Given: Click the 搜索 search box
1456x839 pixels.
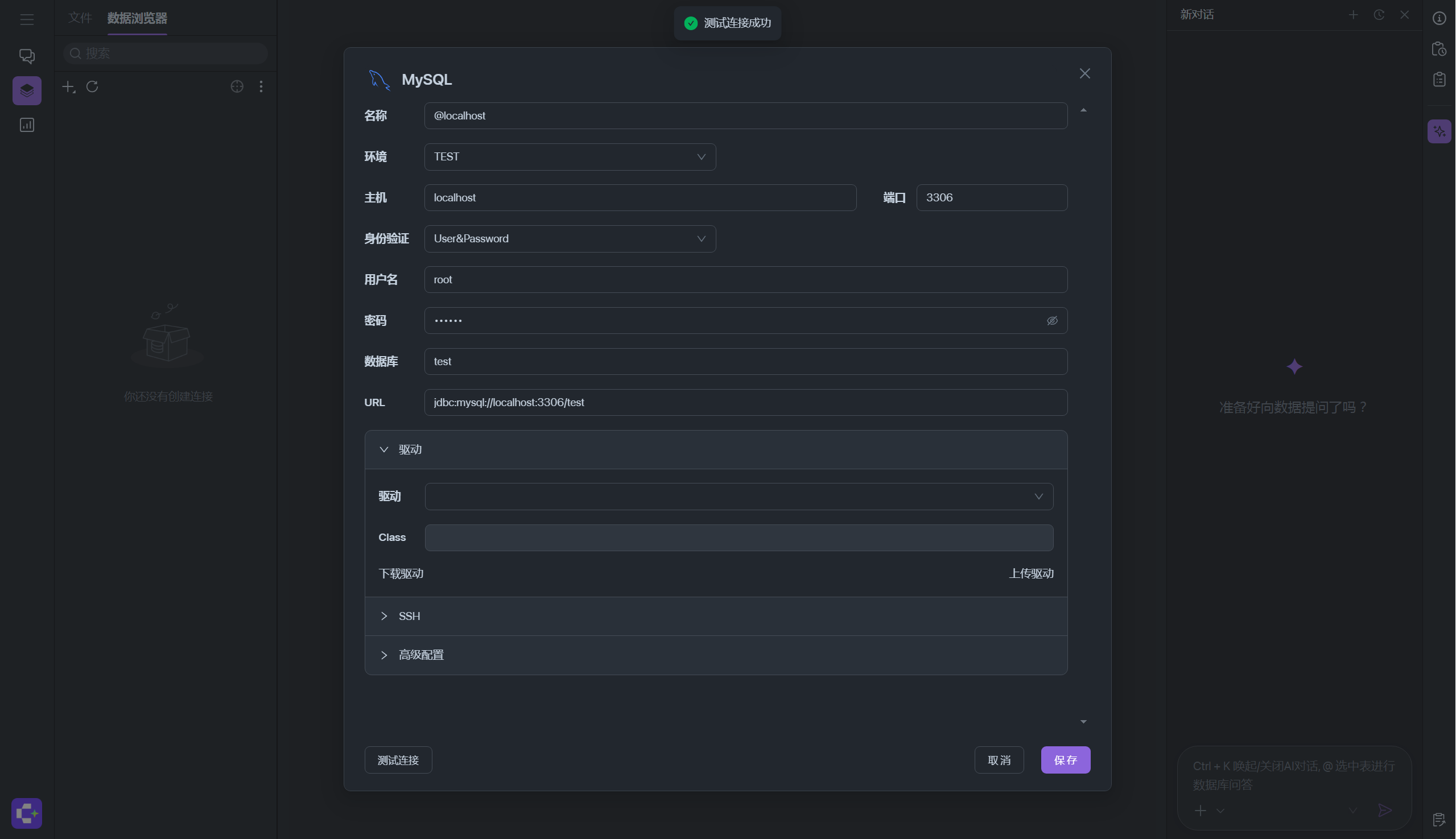Looking at the screenshot, I should pyautogui.click(x=166, y=53).
